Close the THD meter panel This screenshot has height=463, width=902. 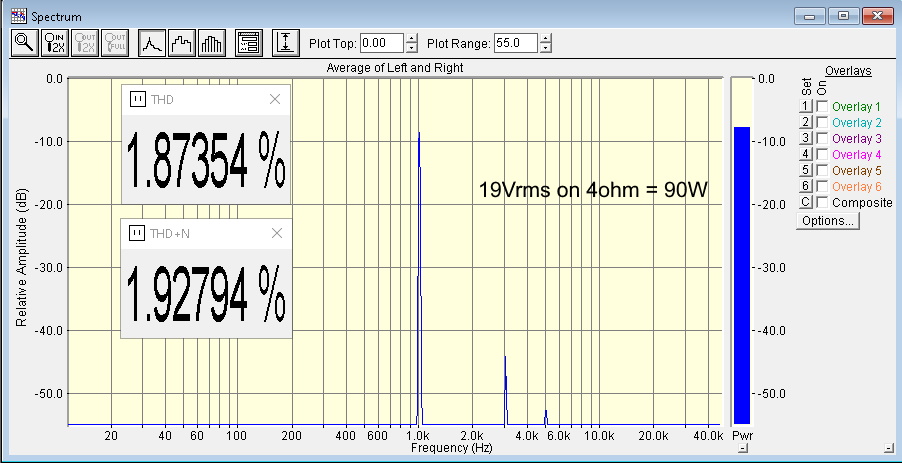(276, 99)
